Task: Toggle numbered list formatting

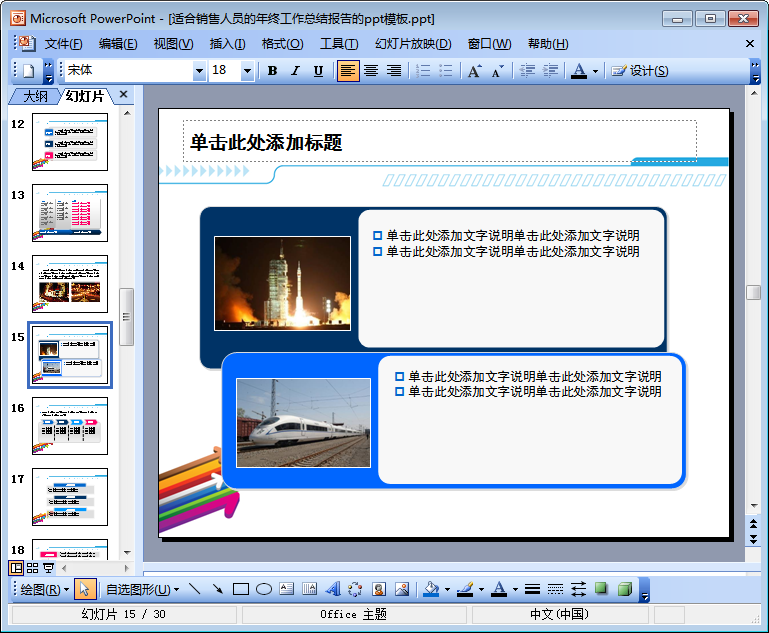Action: [423, 71]
